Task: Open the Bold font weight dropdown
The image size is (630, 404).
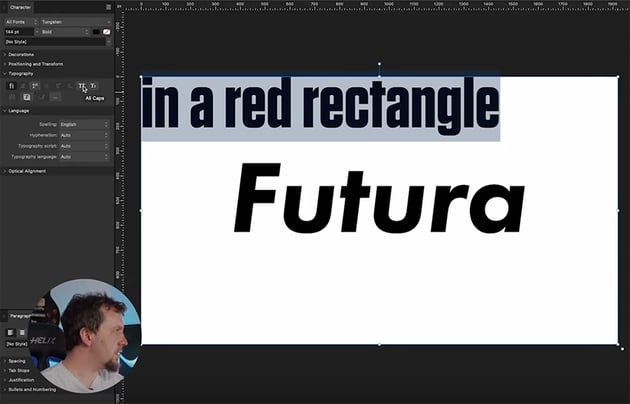Action: pyautogui.click(x=64, y=32)
